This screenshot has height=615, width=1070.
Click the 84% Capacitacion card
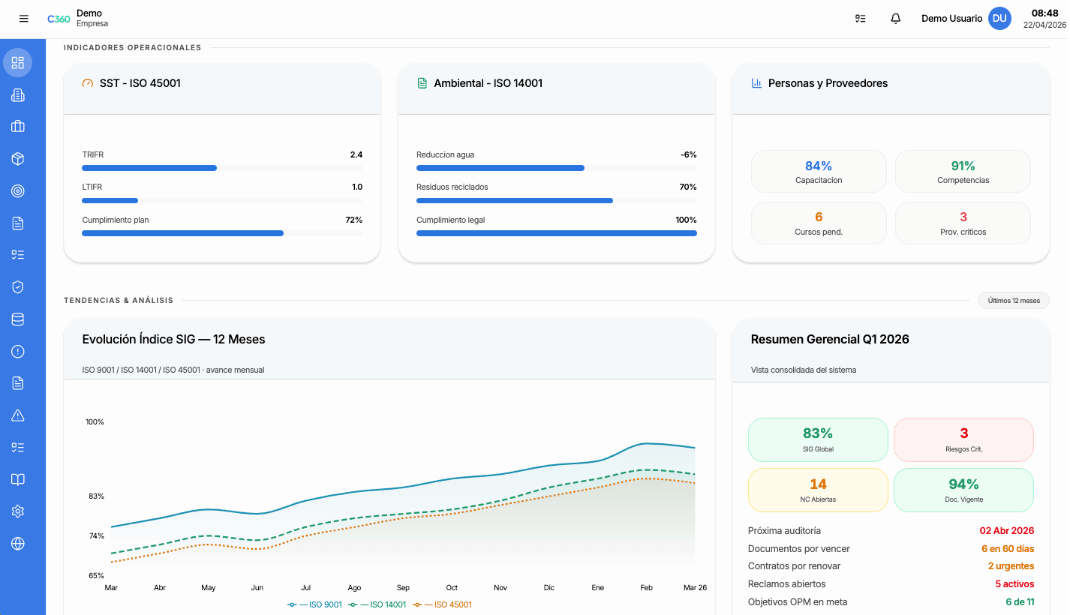click(818, 171)
